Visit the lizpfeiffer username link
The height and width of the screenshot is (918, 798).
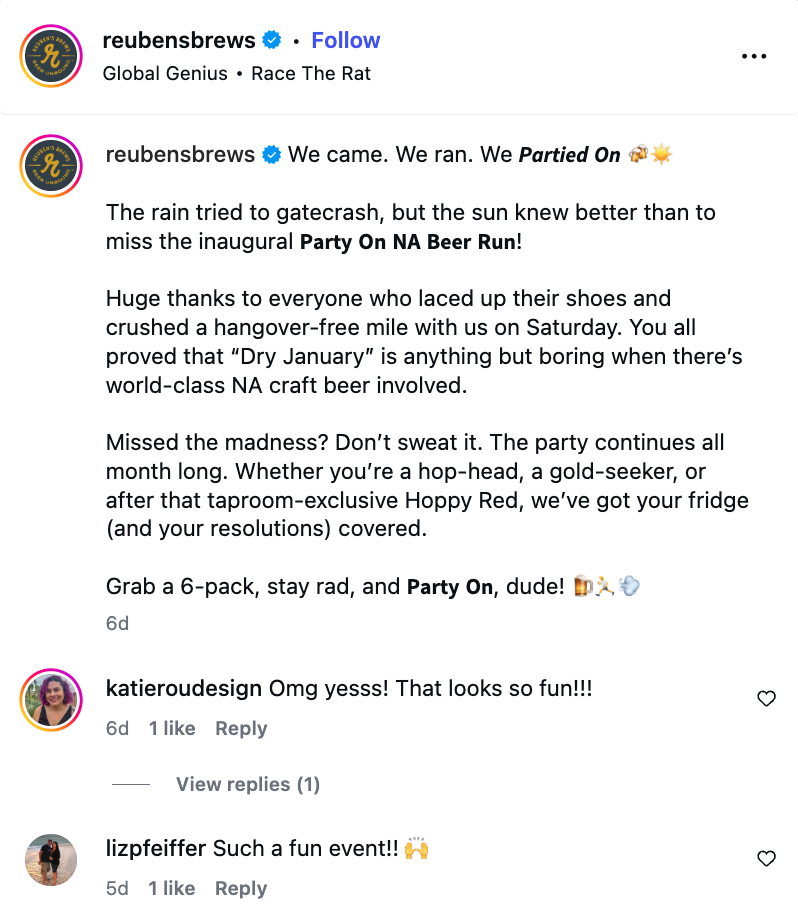[x=156, y=849]
